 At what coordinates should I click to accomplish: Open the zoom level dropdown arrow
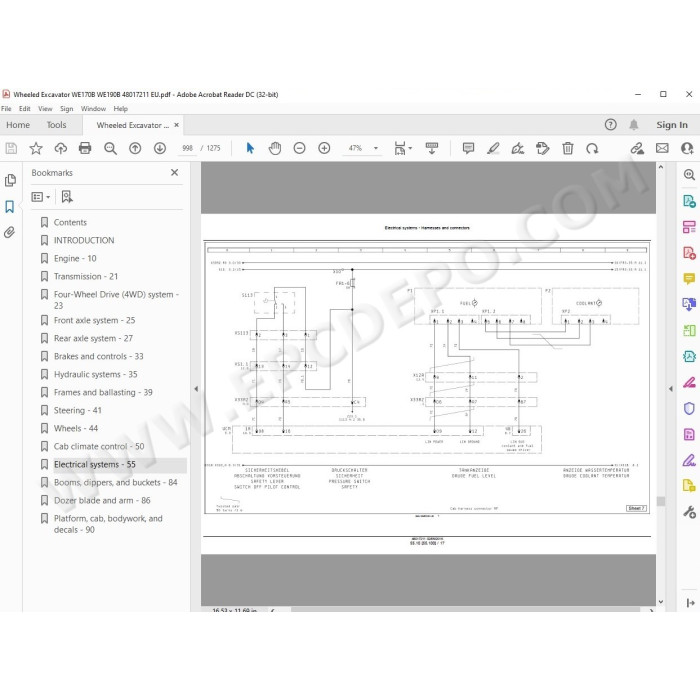(x=376, y=148)
